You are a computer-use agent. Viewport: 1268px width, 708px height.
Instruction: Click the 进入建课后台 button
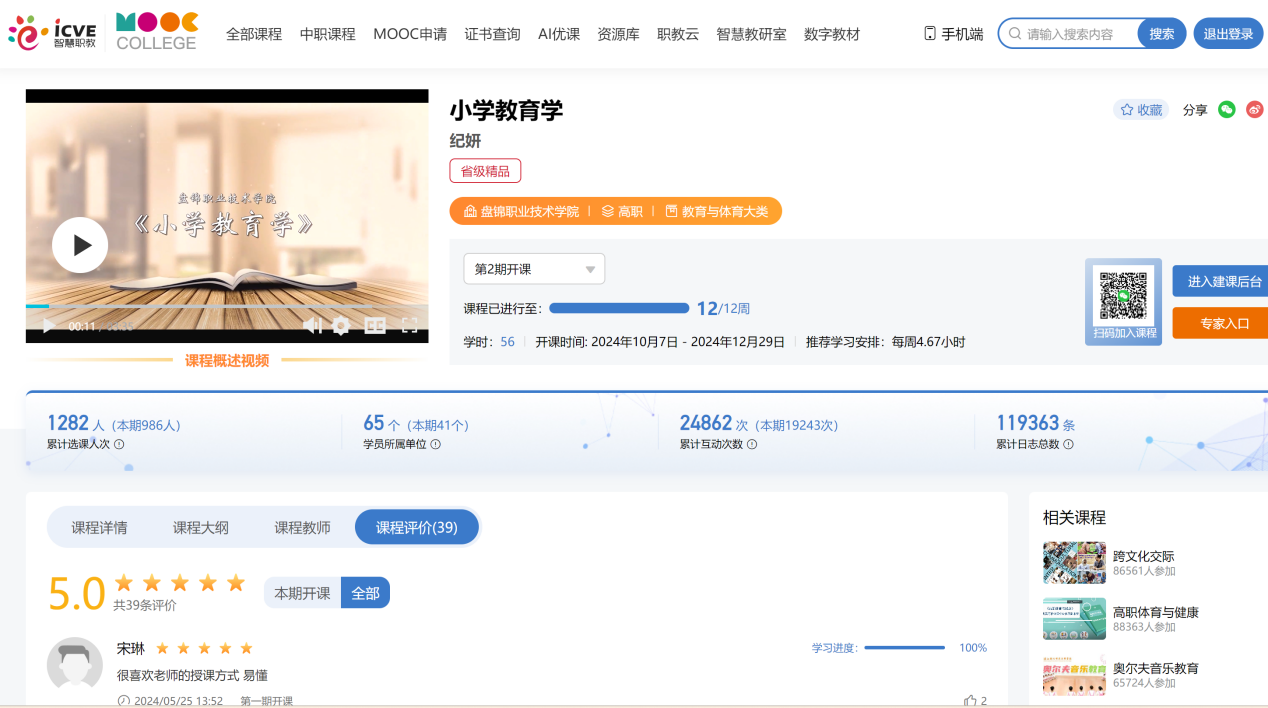1222,282
